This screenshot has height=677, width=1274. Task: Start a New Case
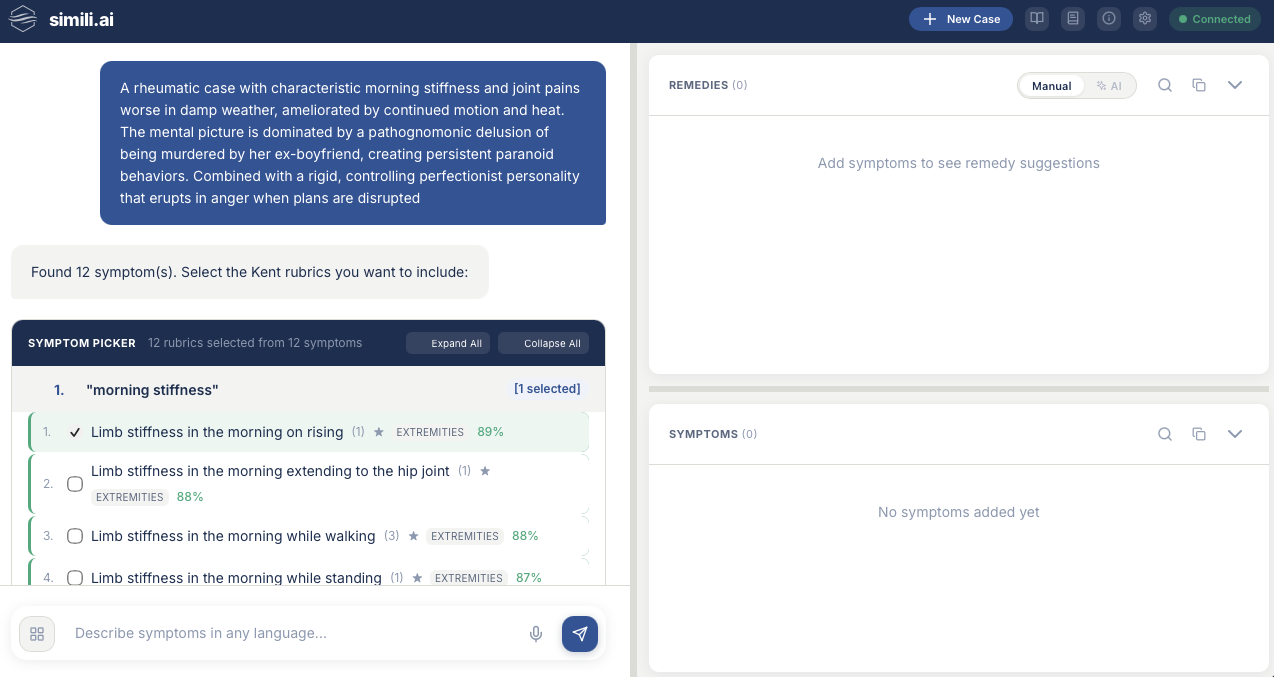(x=960, y=18)
